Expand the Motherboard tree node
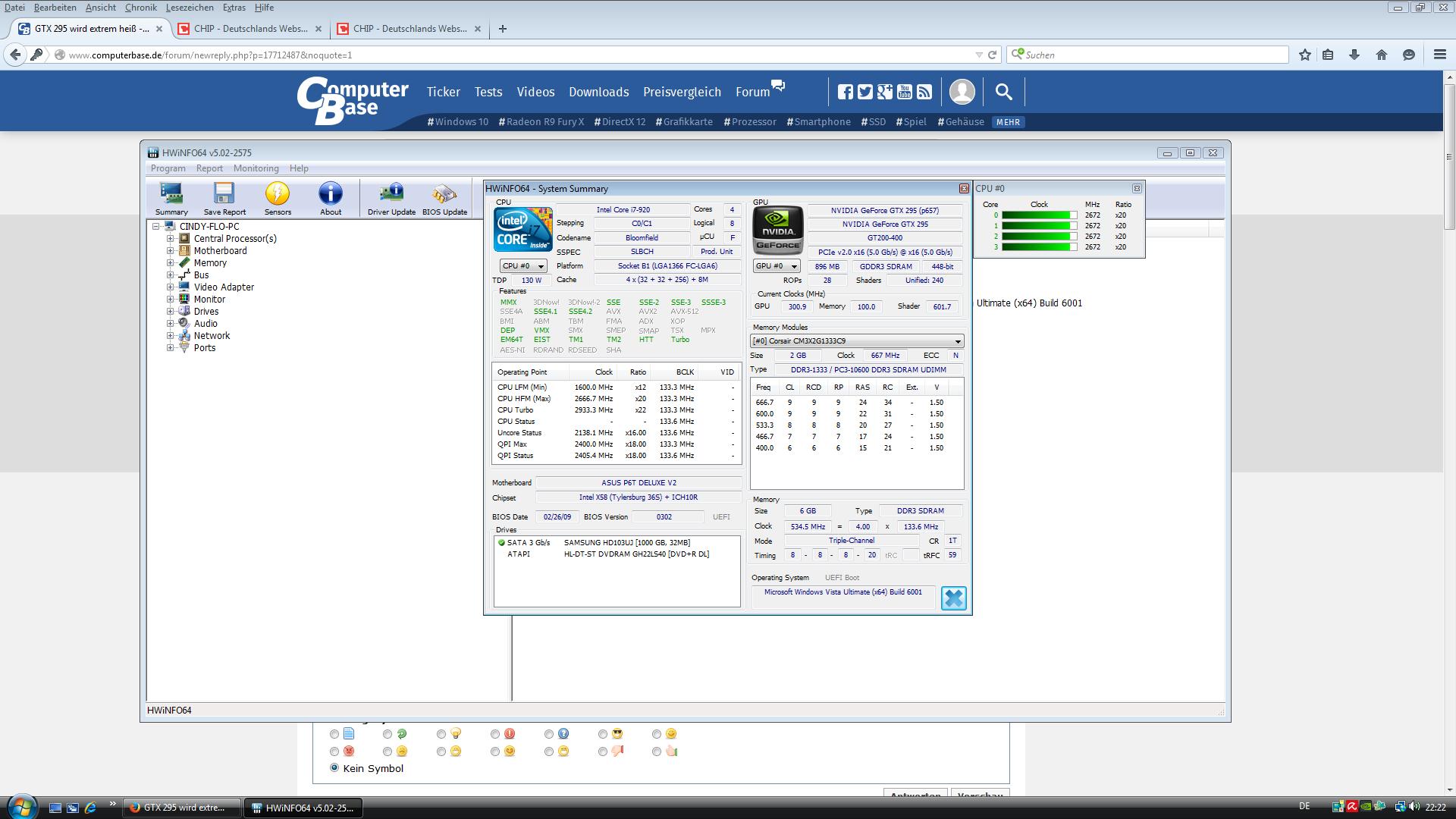The width and height of the screenshot is (1456, 819). [171, 251]
